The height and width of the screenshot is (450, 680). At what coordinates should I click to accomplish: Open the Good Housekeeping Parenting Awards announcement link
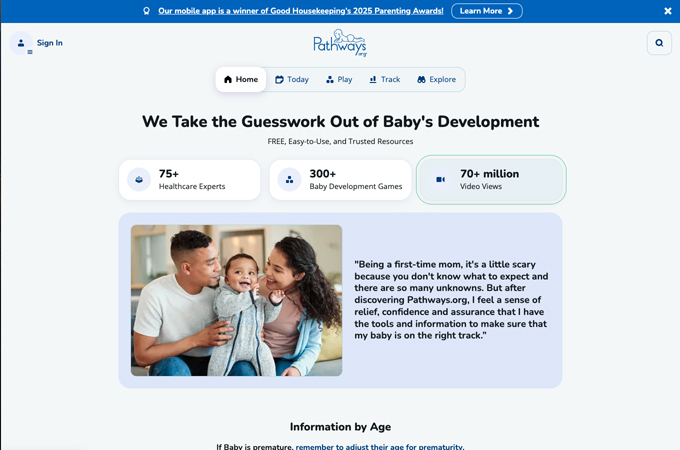pos(301,11)
